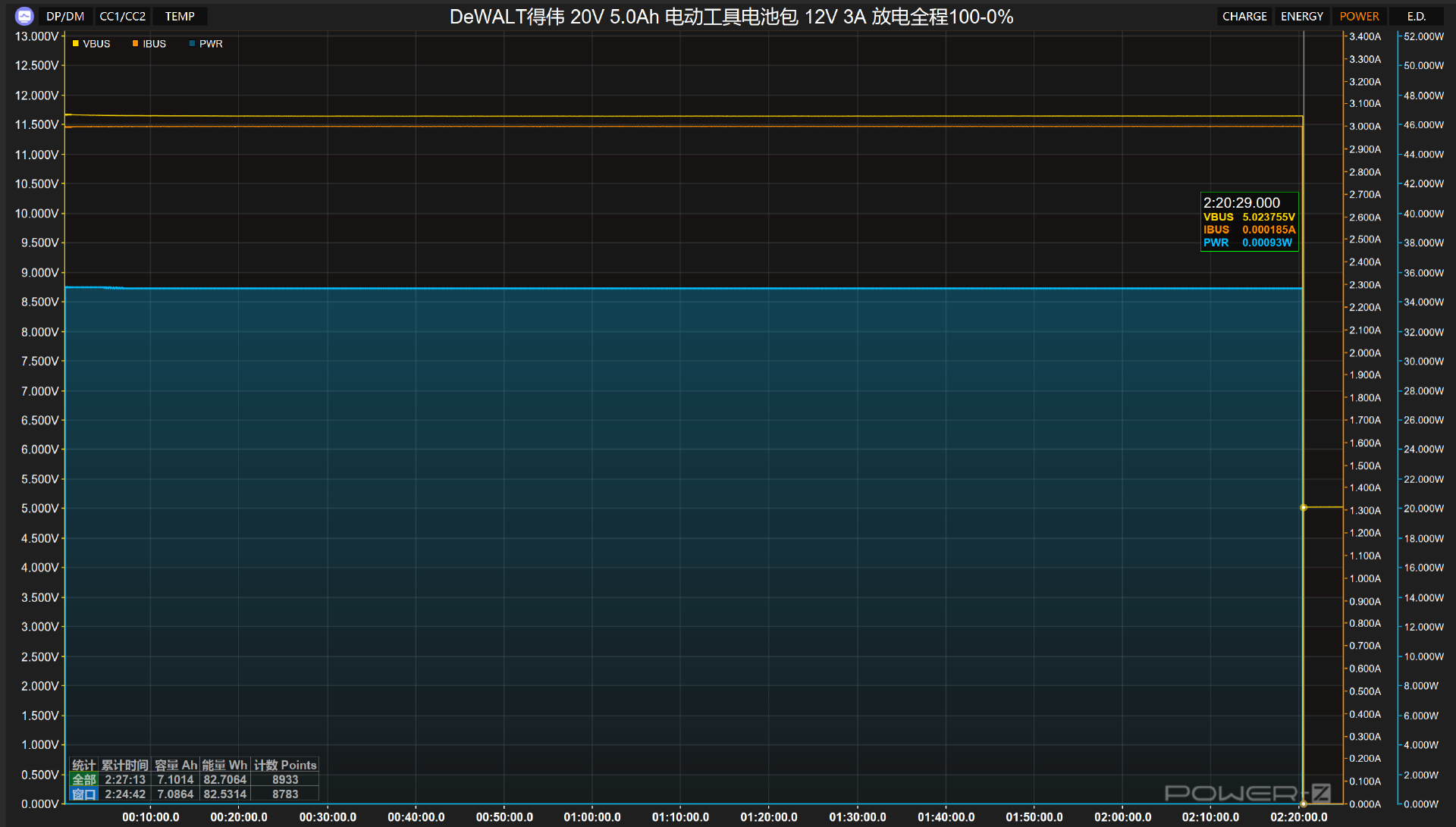Click the window time value 2:24:42
The width and height of the screenshot is (1456, 827).
click(x=125, y=794)
